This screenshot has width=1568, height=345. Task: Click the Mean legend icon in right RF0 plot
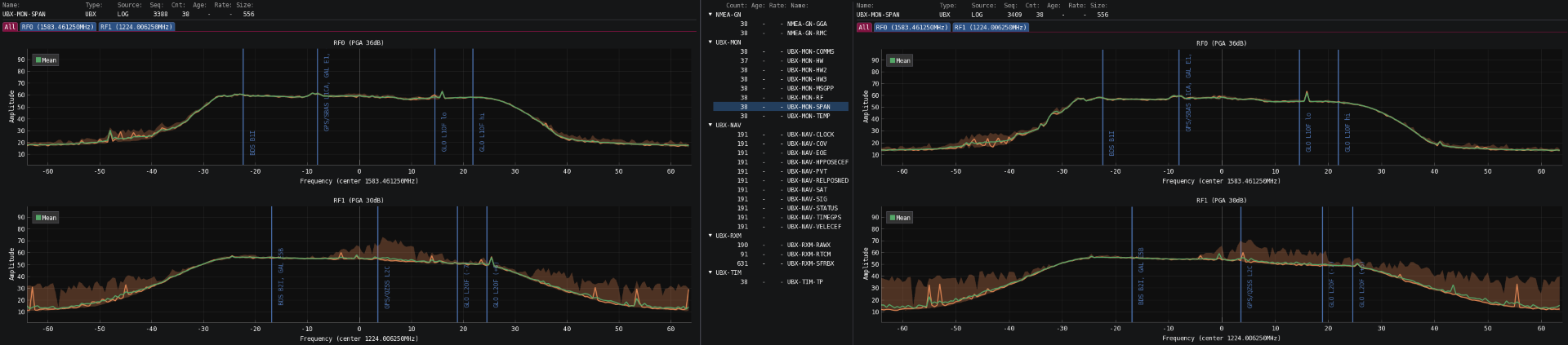(893, 60)
